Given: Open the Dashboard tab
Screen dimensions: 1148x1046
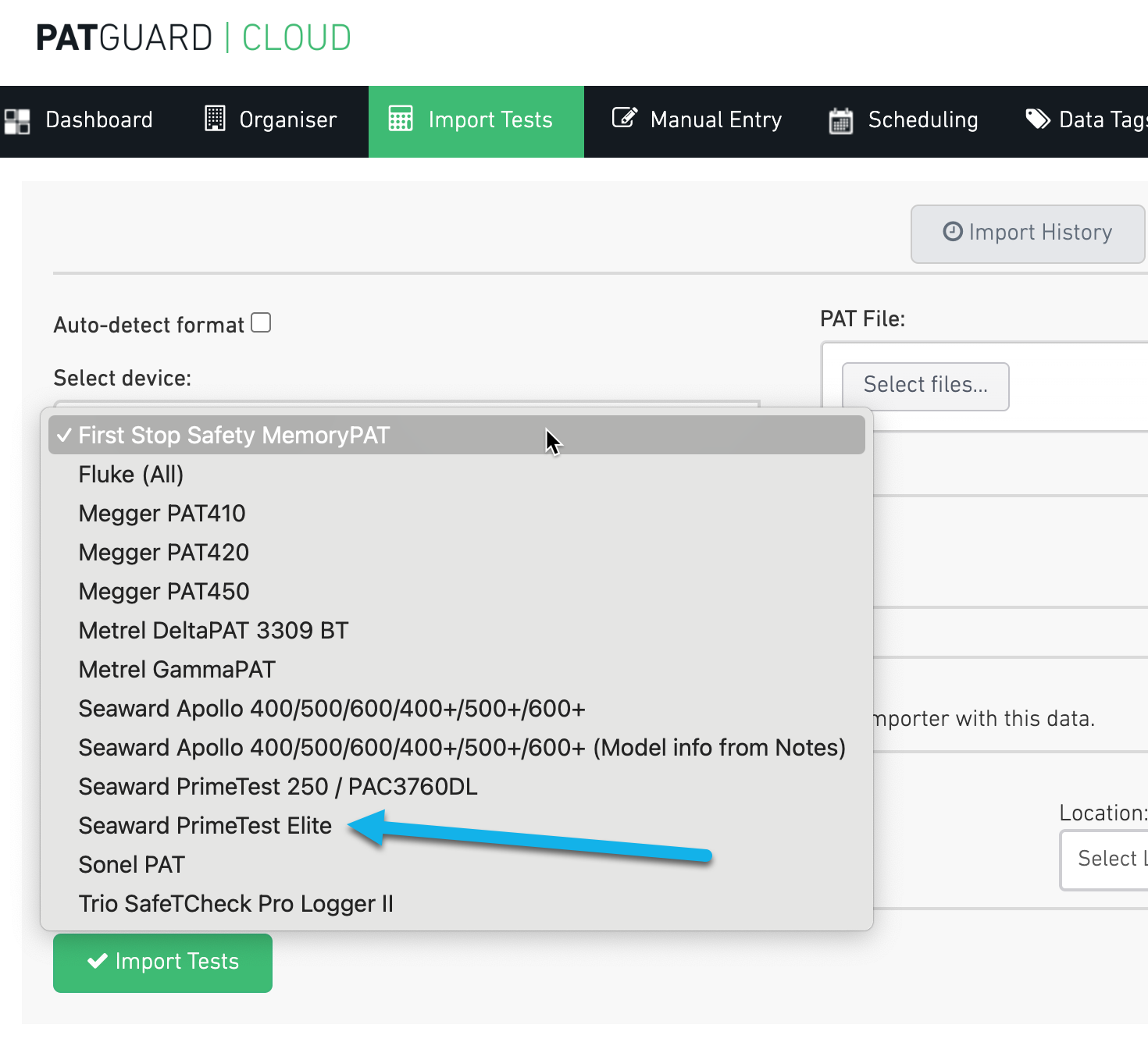Looking at the screenshot, I should (79, 121).
